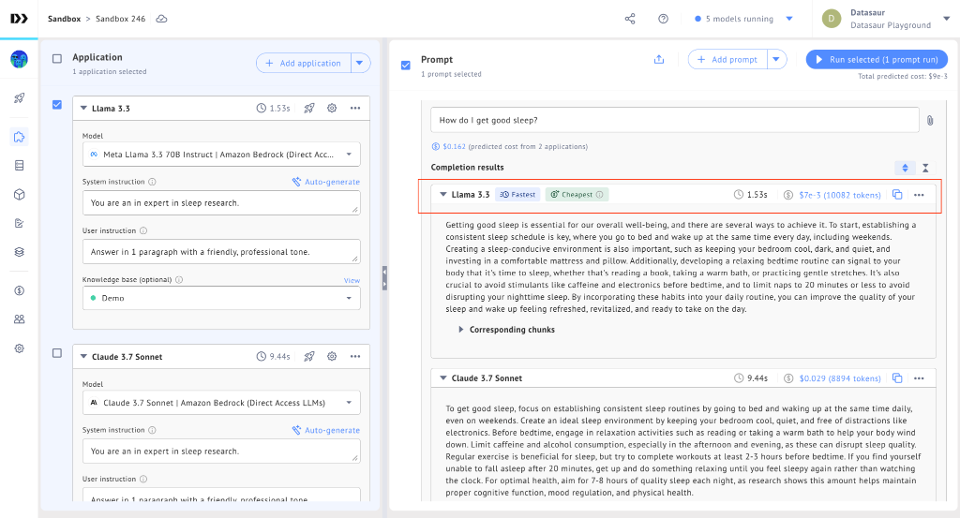Viewport: 960px width, 518px height.
Task: Collapse the Llama 3.3 application card
Action: 84,108
